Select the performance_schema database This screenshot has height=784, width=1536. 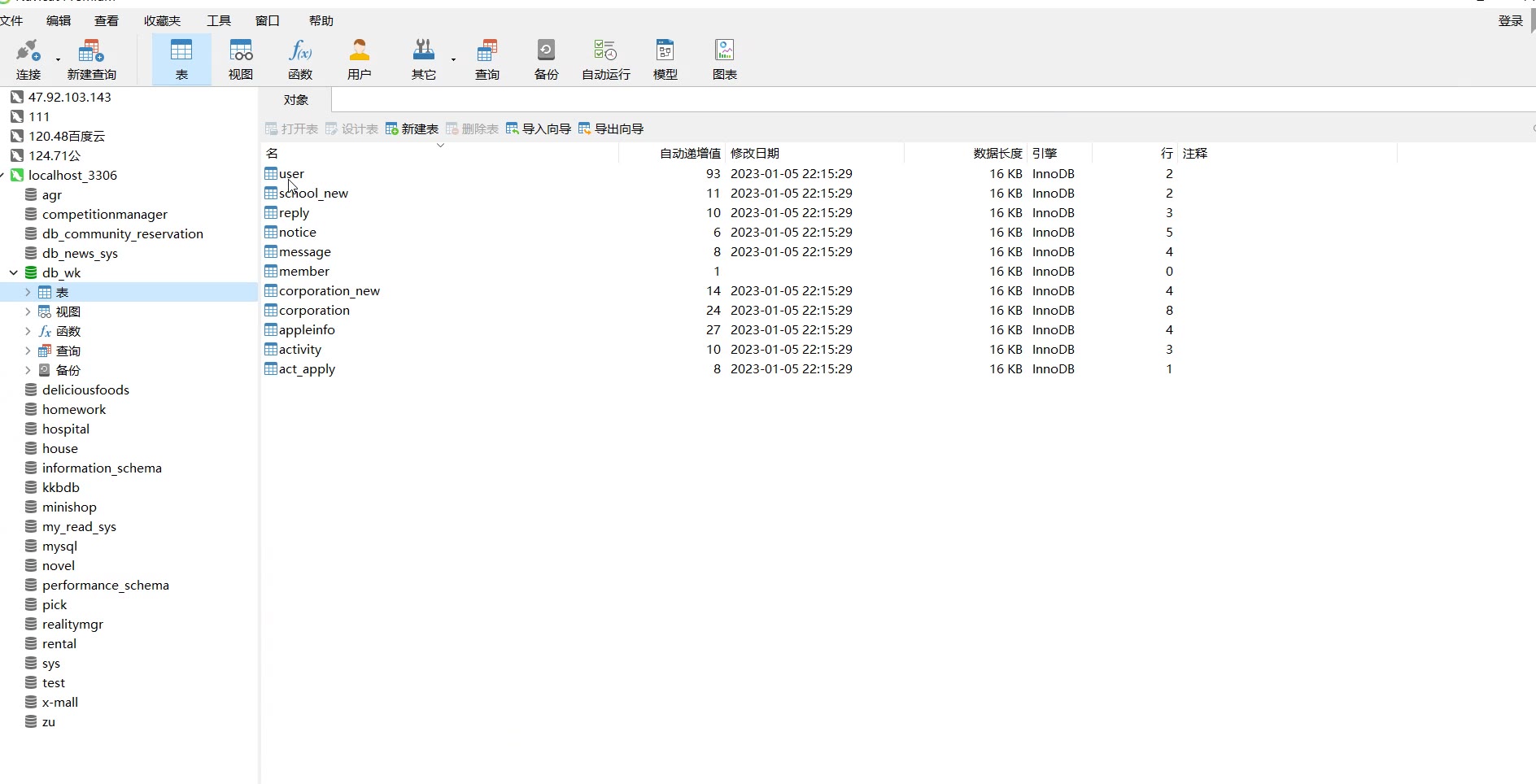[x=106, y=585]
